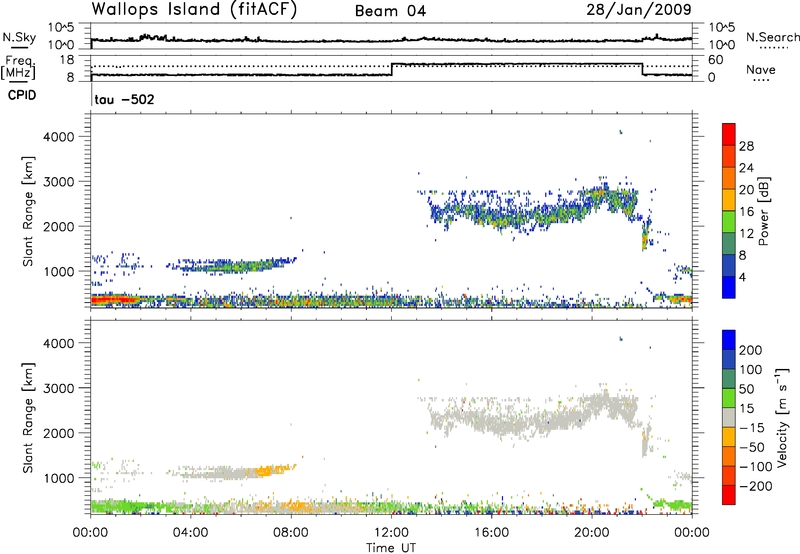This screenshot has width=800, height=554.
Task: Click the Slant Range label on velocity plot
Action: click(x=28, y=418)
